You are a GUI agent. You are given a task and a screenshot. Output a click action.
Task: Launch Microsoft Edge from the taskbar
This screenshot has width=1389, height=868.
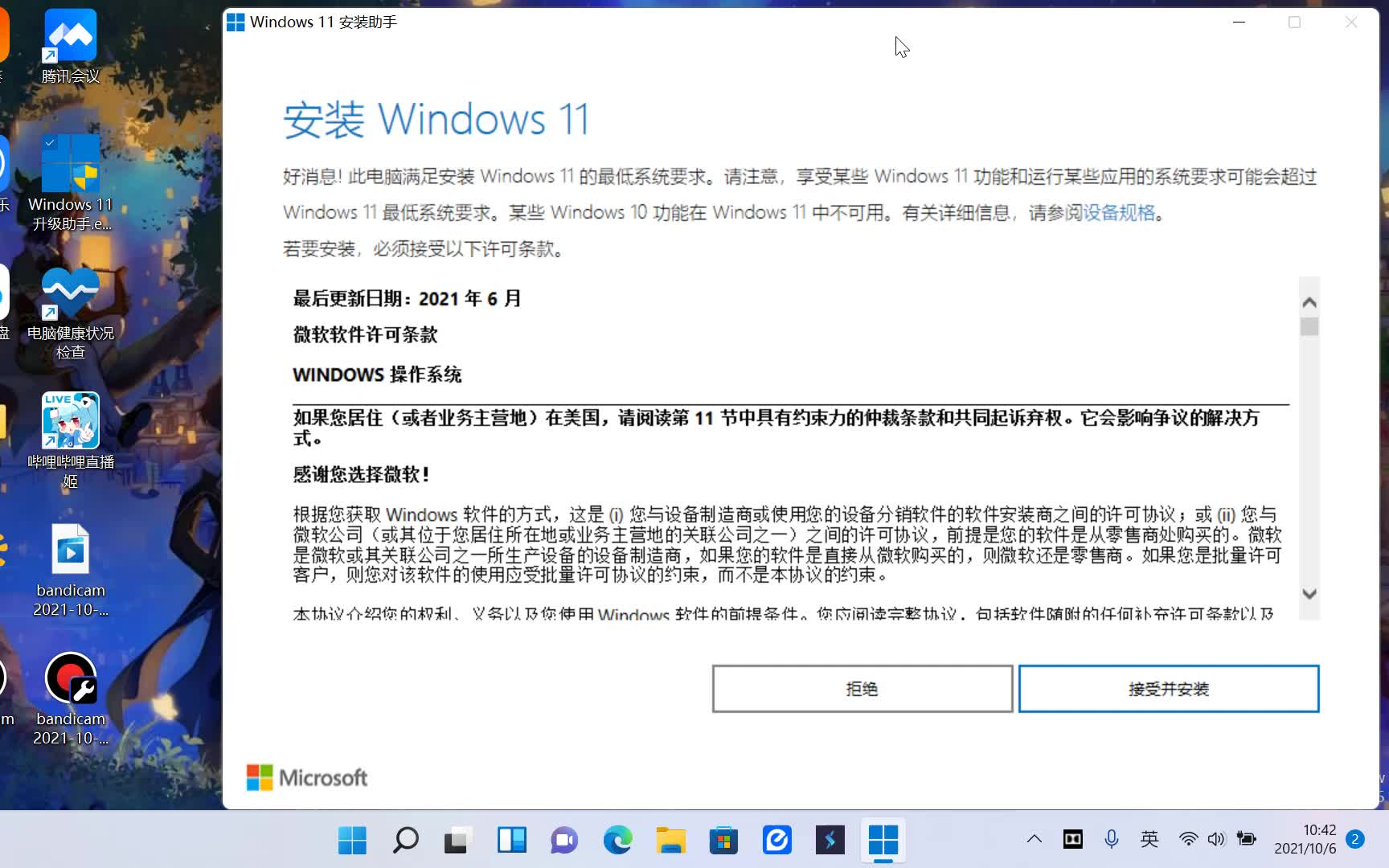617,840
